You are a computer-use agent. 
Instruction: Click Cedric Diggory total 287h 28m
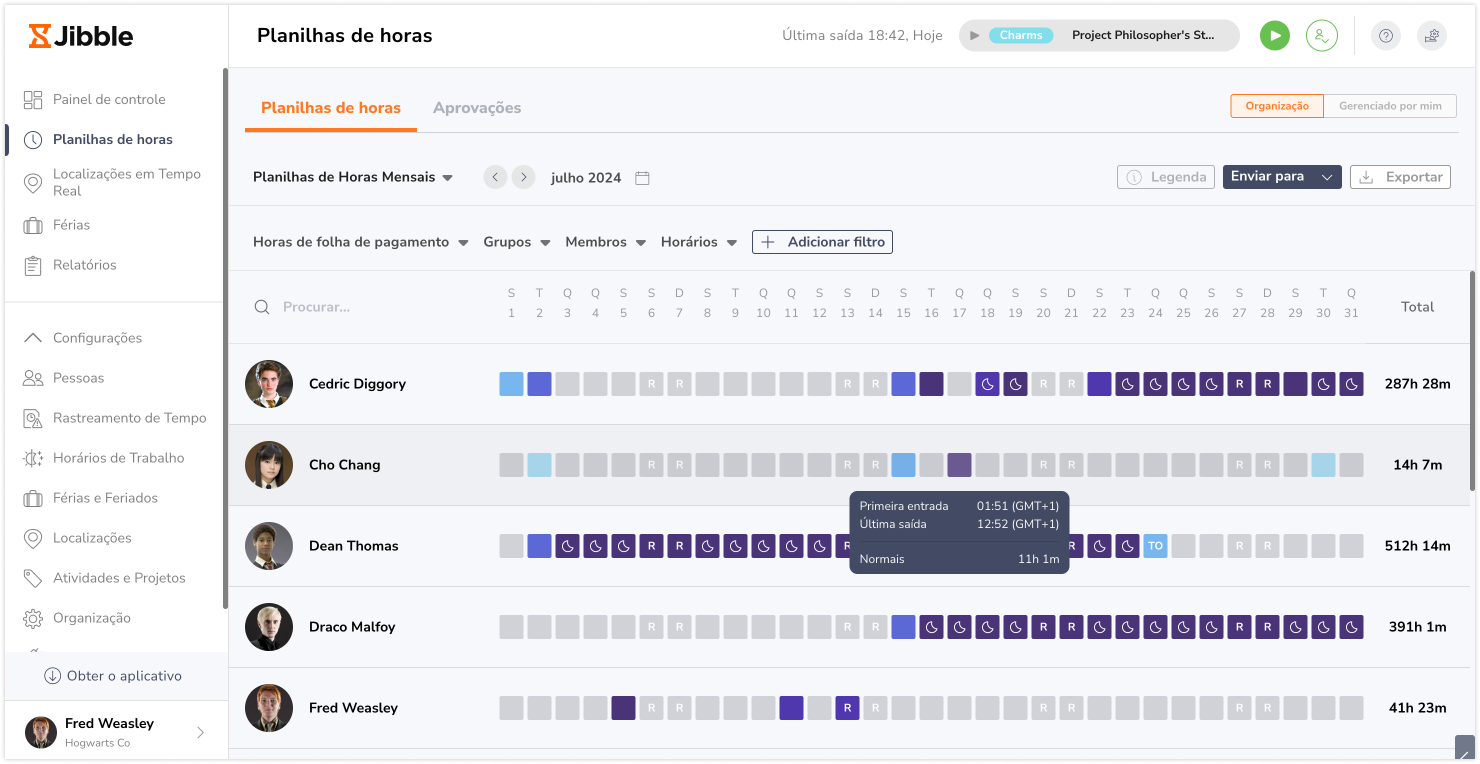(1417, 384)
